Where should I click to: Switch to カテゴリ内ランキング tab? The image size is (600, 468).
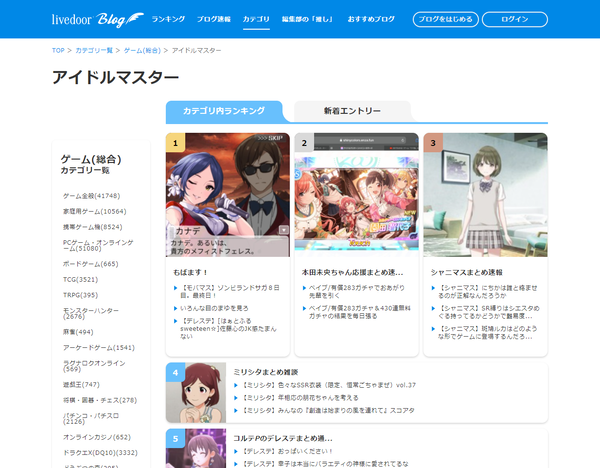click(224, 111)
